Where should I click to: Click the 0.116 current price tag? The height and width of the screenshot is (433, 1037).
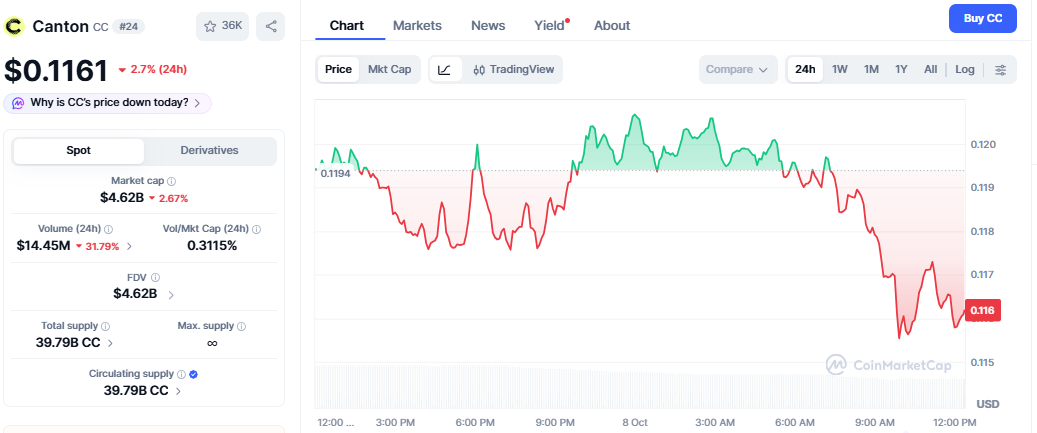[983, 310]
